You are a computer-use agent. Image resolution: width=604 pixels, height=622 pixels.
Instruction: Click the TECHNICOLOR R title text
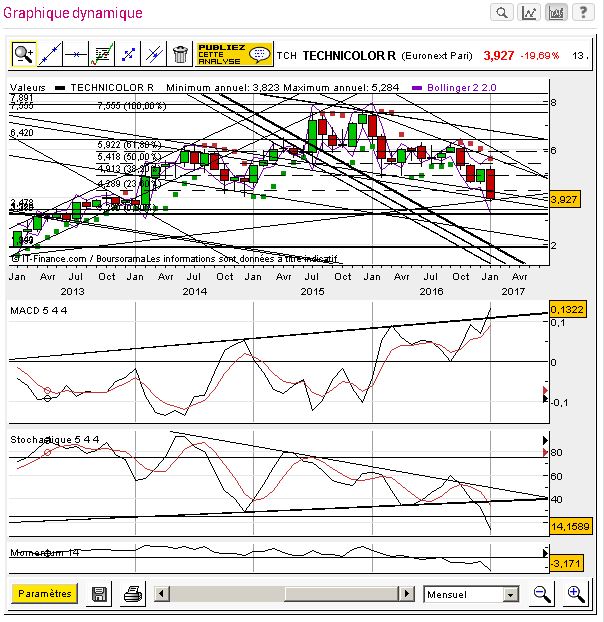pos(349,56)
